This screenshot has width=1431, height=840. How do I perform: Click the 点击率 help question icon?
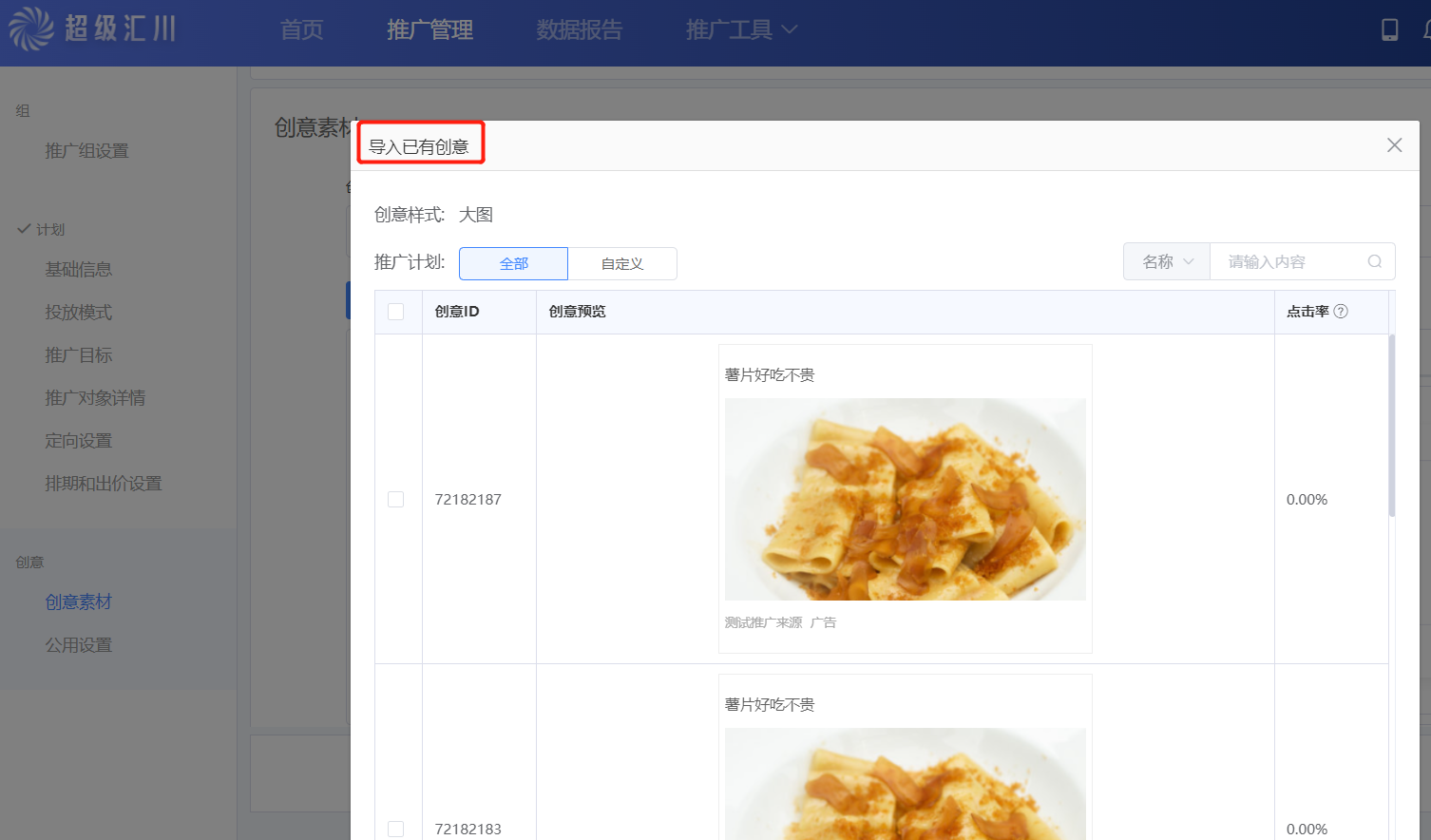click(x=1341, y=312)
